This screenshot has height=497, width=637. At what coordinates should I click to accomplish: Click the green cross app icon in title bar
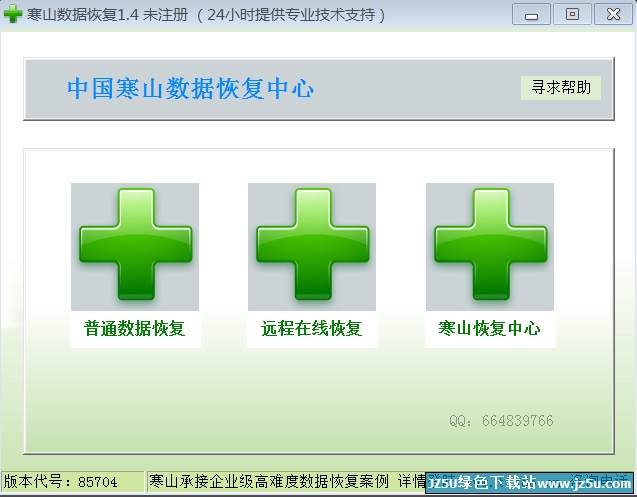pos(13,14)
